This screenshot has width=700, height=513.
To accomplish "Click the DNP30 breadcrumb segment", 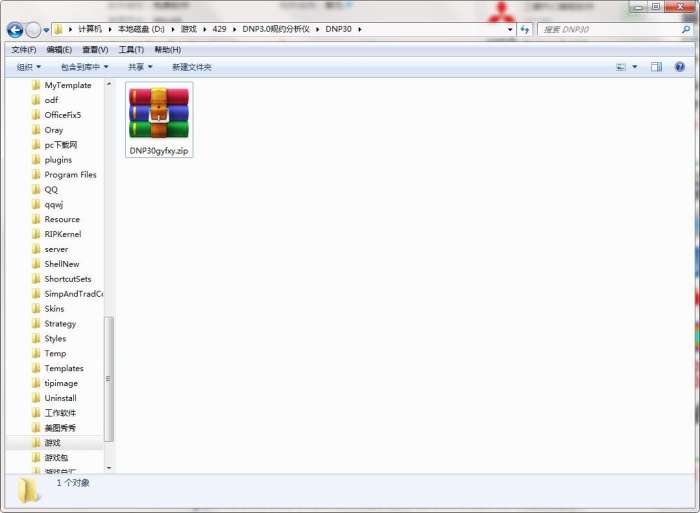I will point(338,29).
